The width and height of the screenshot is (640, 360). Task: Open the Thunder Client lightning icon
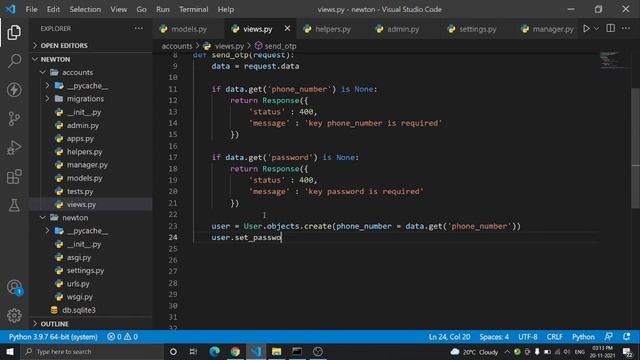pyautogui.click(x=14, y=90)
